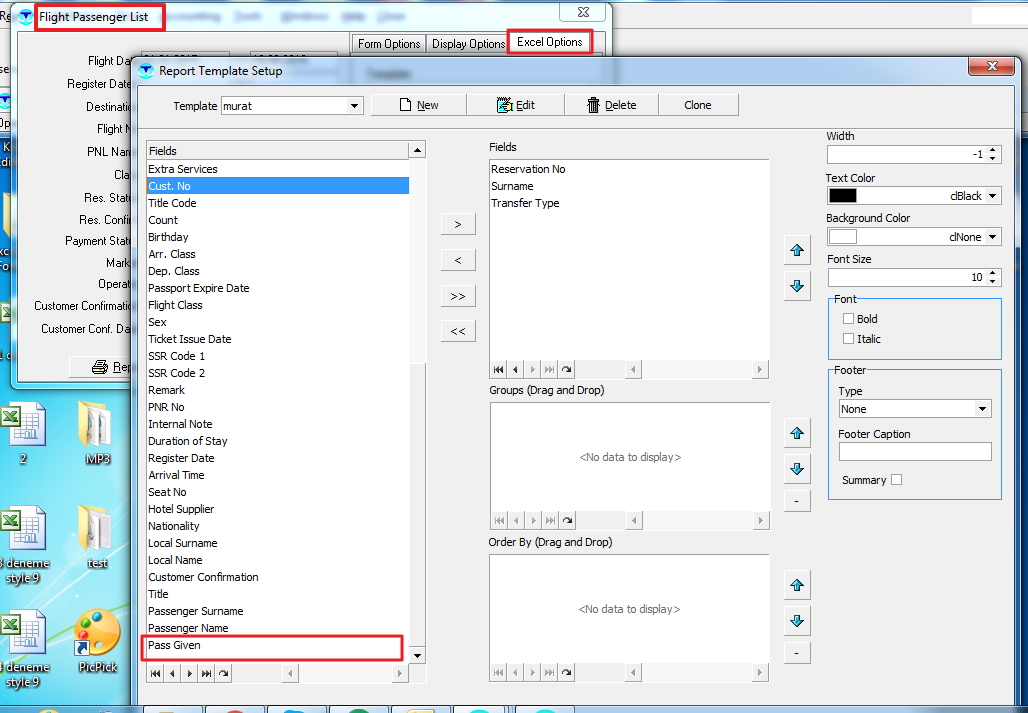Enable the Bold font checkbox

click(x=849, y=319)
